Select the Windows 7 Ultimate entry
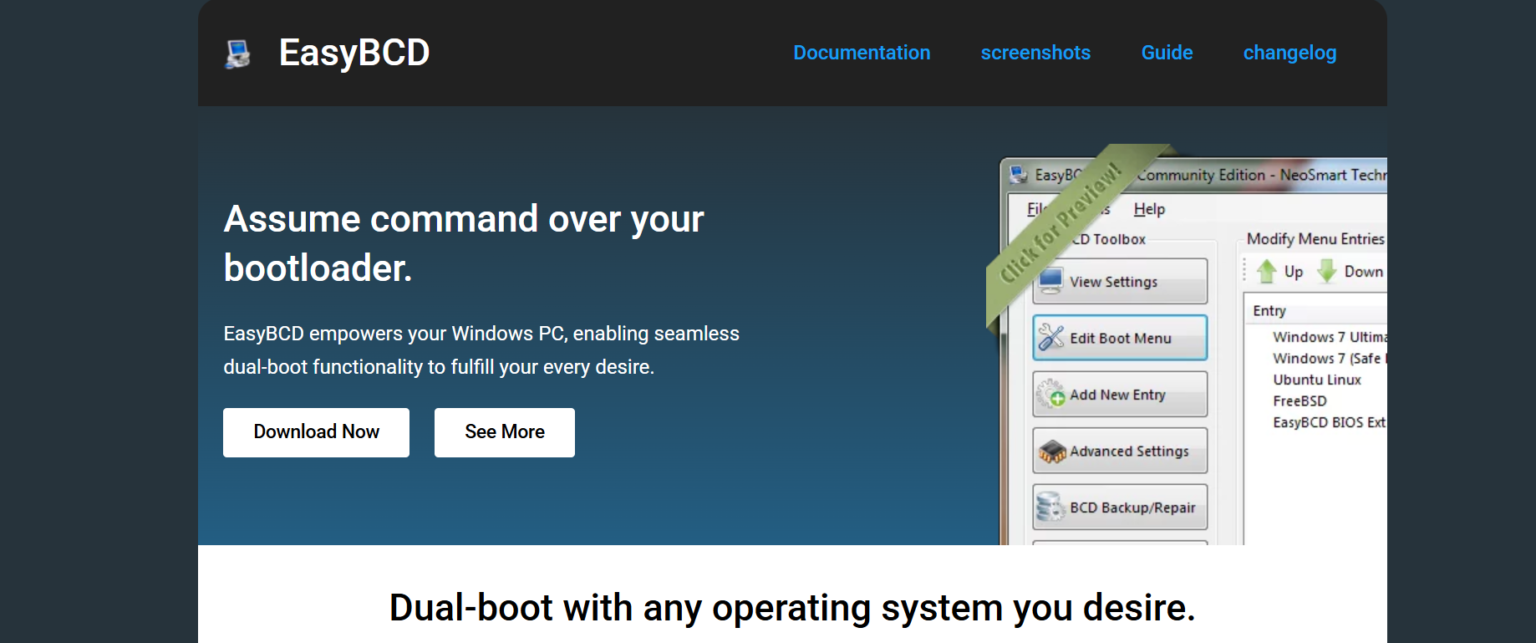 1329,337
